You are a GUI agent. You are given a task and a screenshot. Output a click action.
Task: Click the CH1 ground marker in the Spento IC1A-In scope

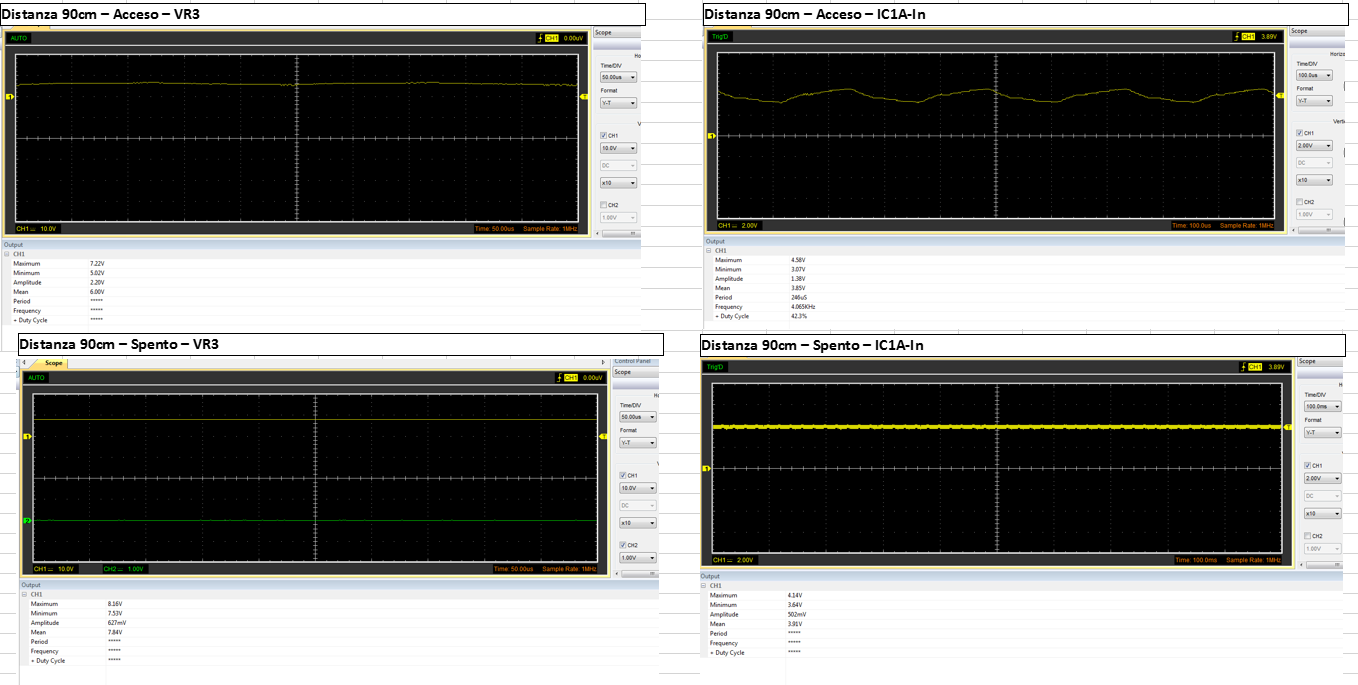706,468
